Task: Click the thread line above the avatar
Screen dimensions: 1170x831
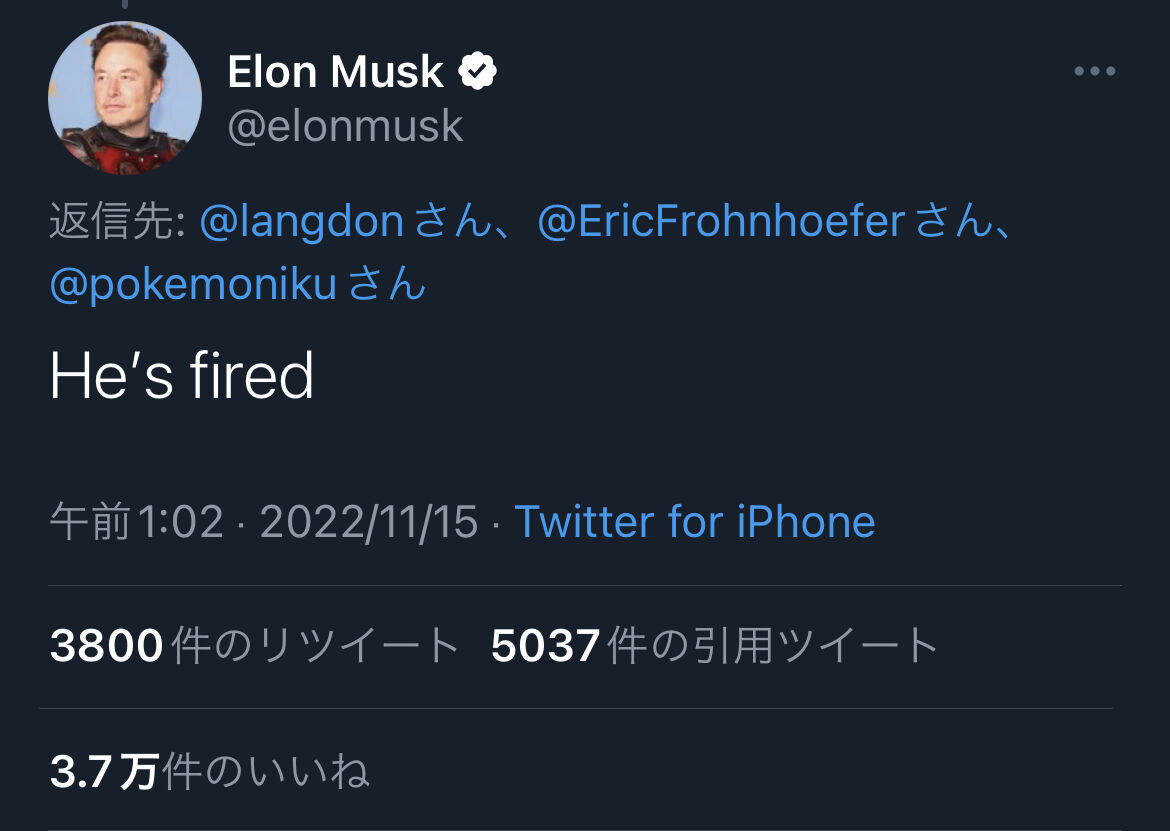Action: 124,5
